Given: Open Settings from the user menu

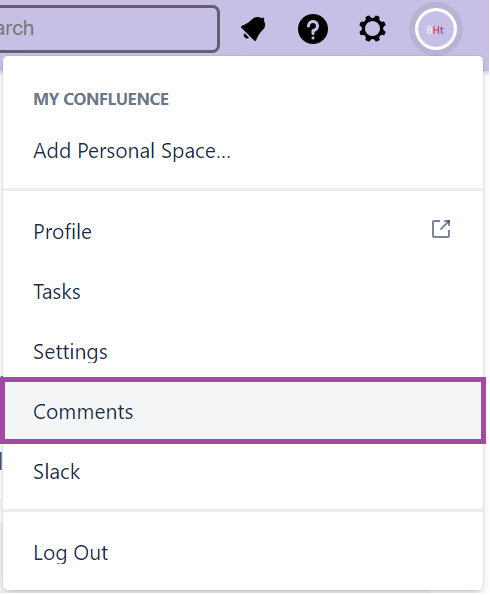Looking at the screenshot, I should [x=243, y=352].
